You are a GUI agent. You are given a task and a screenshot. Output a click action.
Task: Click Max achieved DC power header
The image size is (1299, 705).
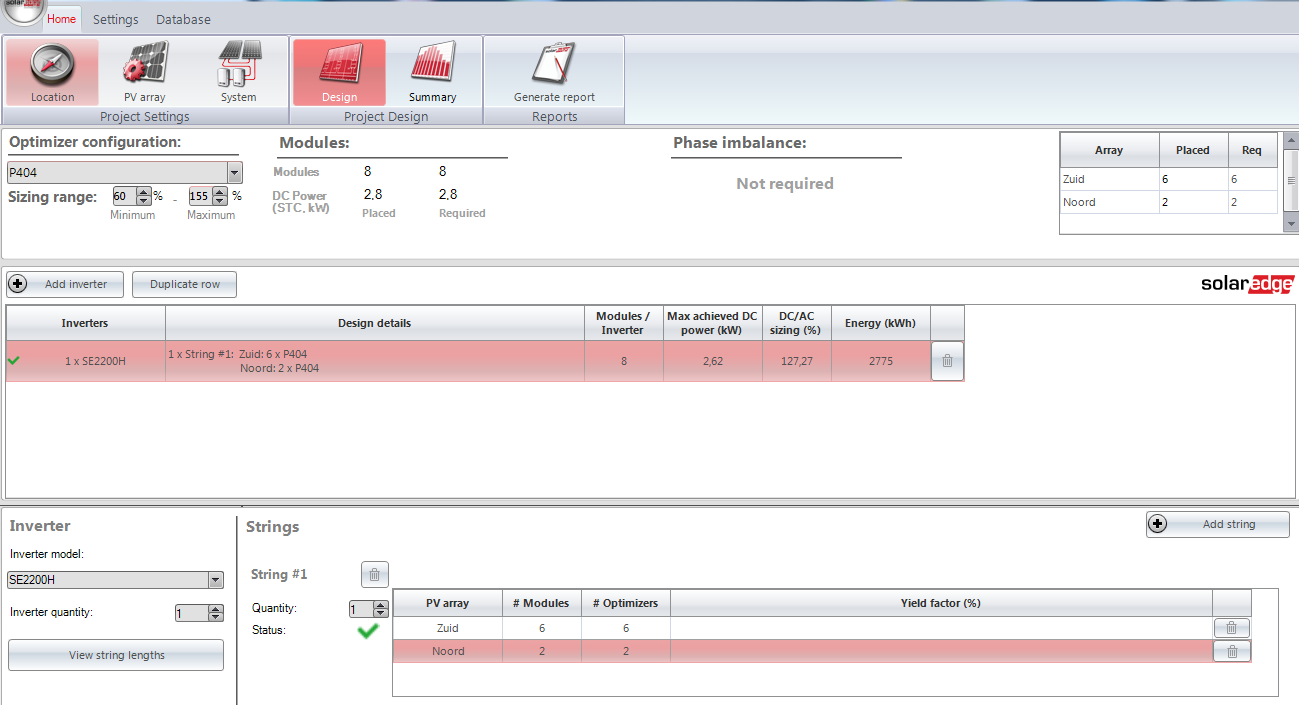[712, 323]
